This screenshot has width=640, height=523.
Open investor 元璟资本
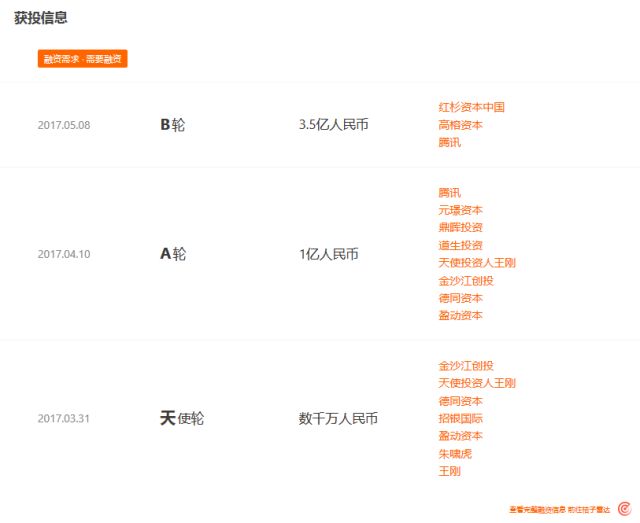[x=460, y=210]
